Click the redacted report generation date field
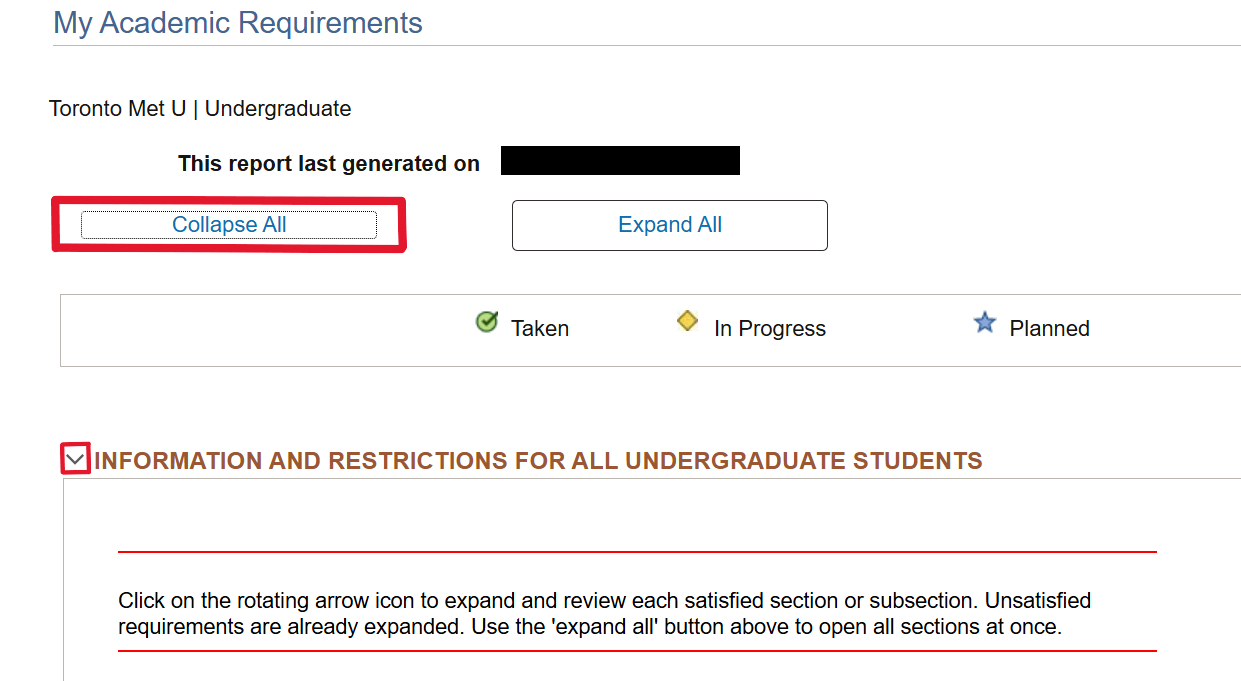Viewport: 1241px width, 681px height. (x=619, y=160)
